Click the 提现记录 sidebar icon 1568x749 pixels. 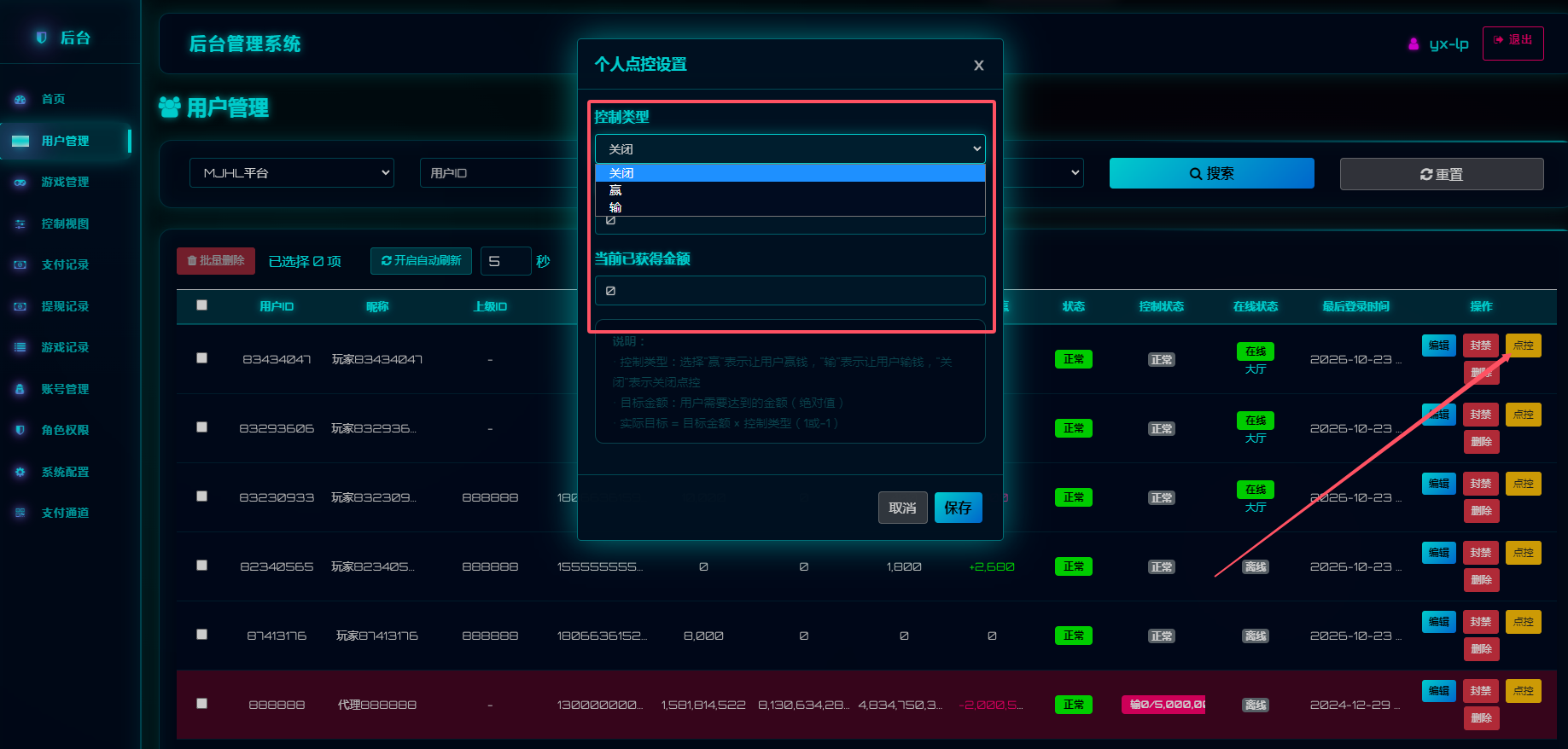click(20, 307)
